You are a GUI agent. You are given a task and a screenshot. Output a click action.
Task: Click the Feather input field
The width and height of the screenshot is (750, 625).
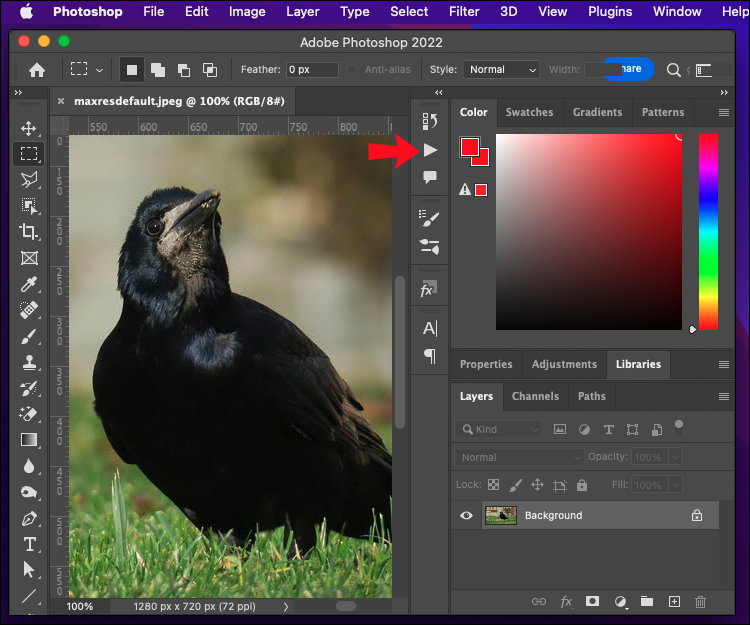pyautogui.click(x=312, y=70)
